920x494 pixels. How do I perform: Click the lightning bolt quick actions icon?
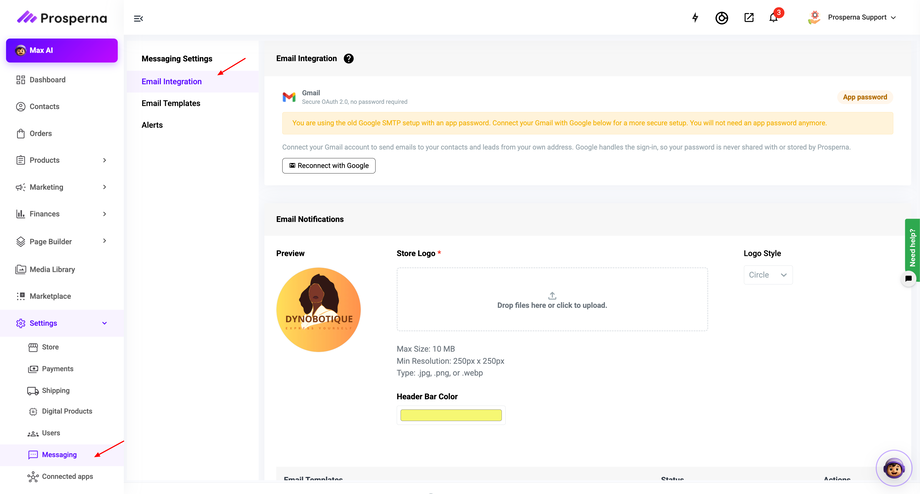[x=695, y=18]
